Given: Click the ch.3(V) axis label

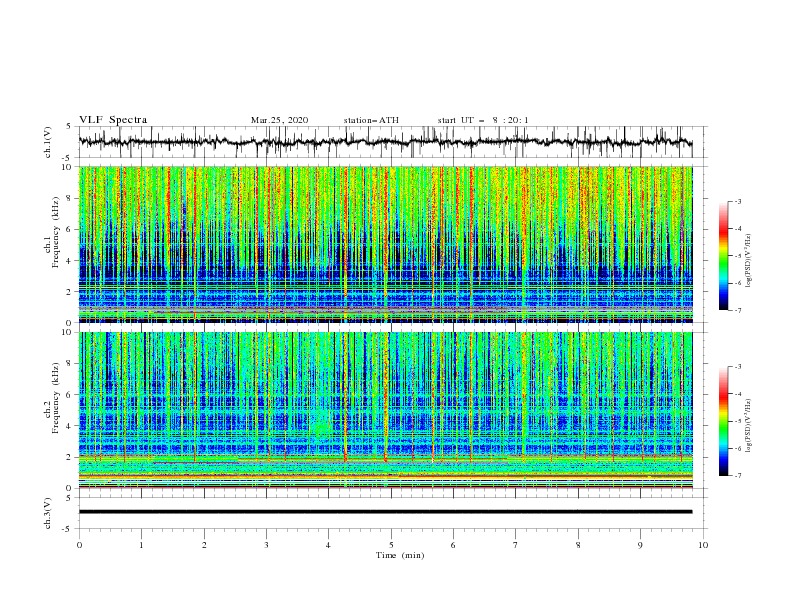Looking at the screenshot, I should (x=48, y=513).
